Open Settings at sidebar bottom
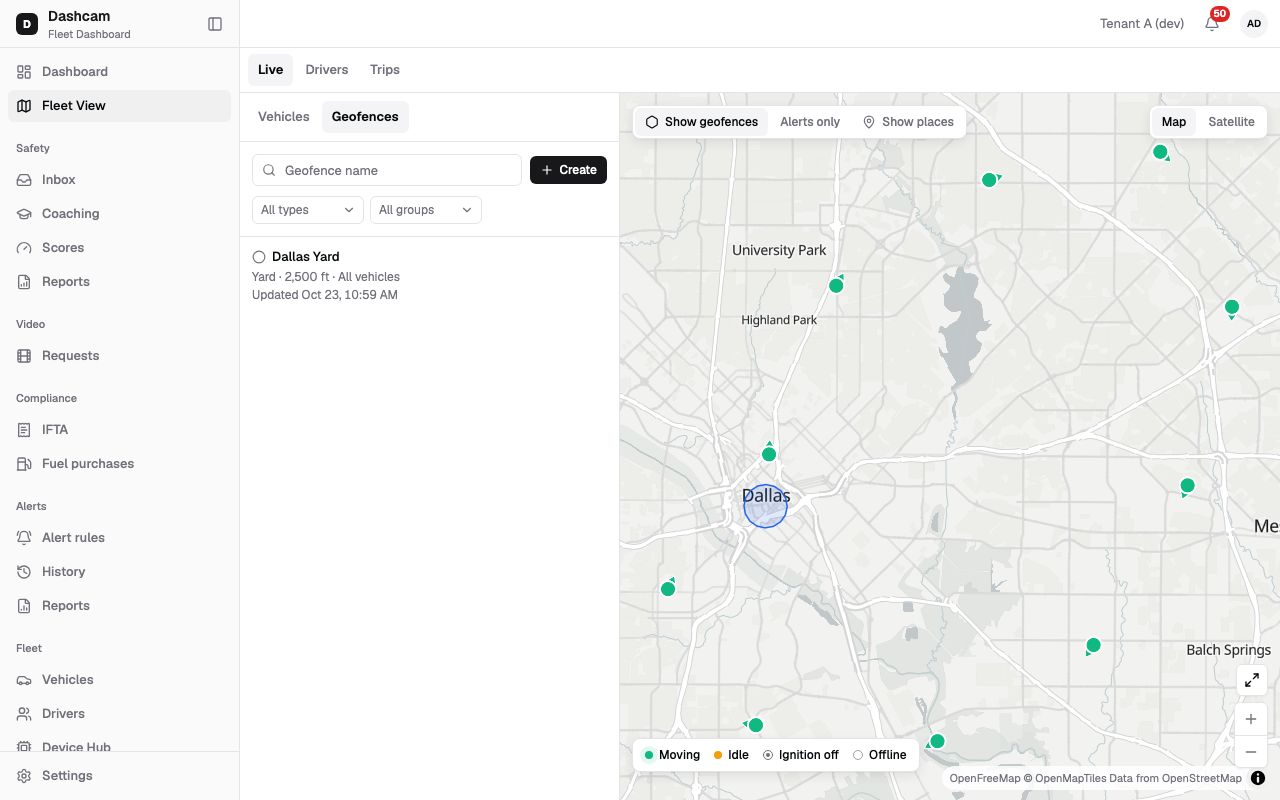The width and height of the screenshot is (1280, 800). [119, 776]
